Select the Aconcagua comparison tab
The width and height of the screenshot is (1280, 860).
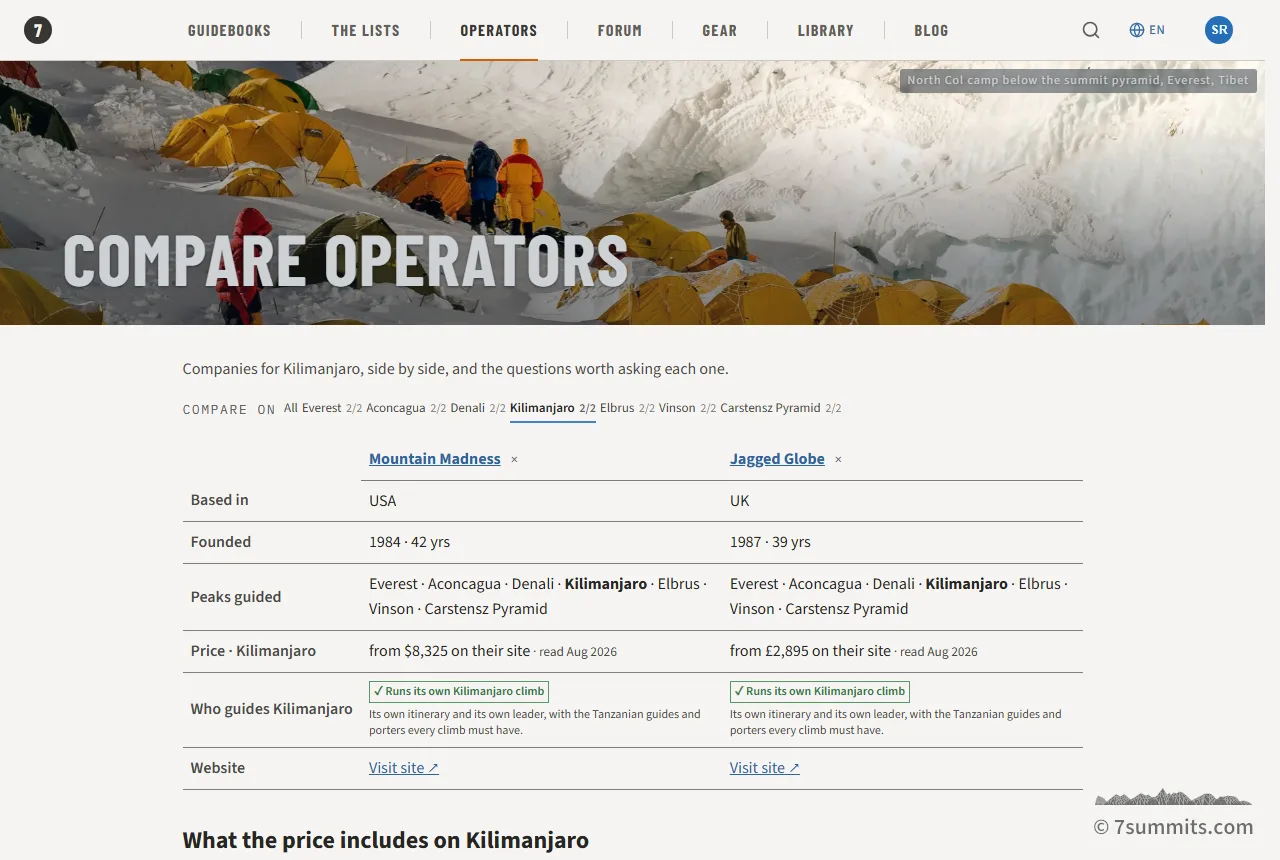[406, 408]
